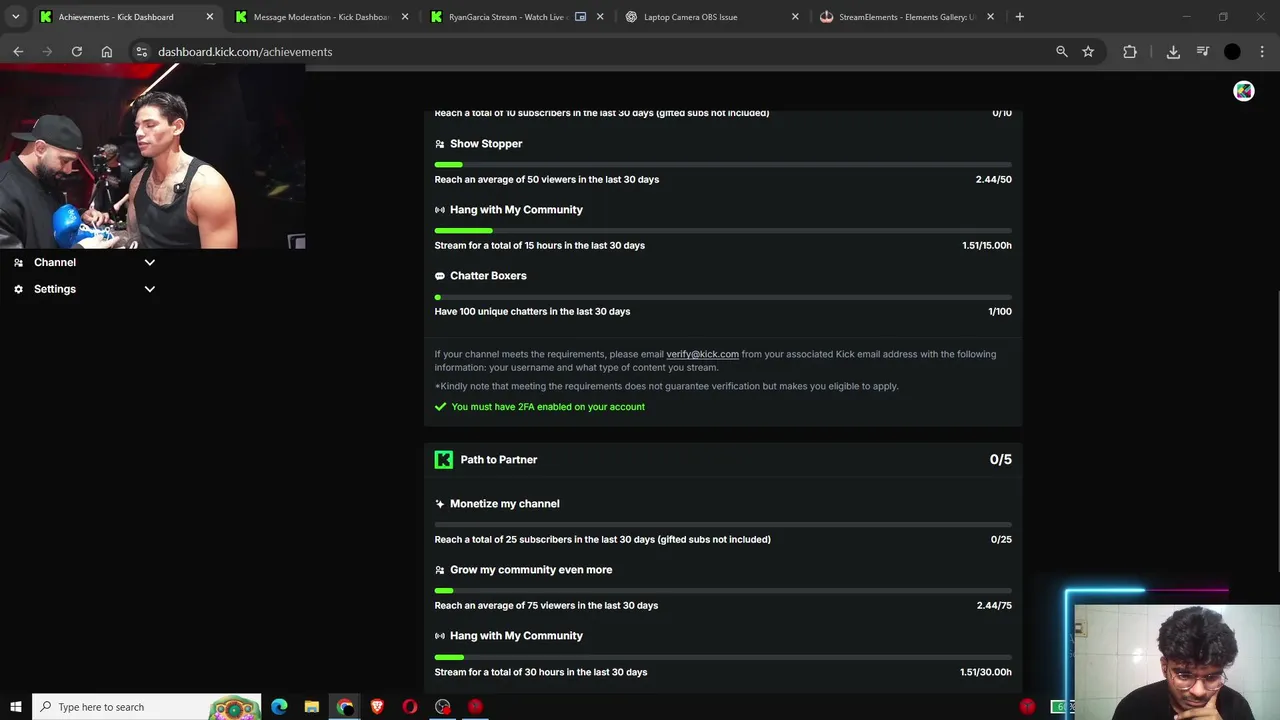Screen dimensions: 1280x720
Task: Switch to the Laptop Camera OBS Issue tab
Action: (x=700, y=17)
